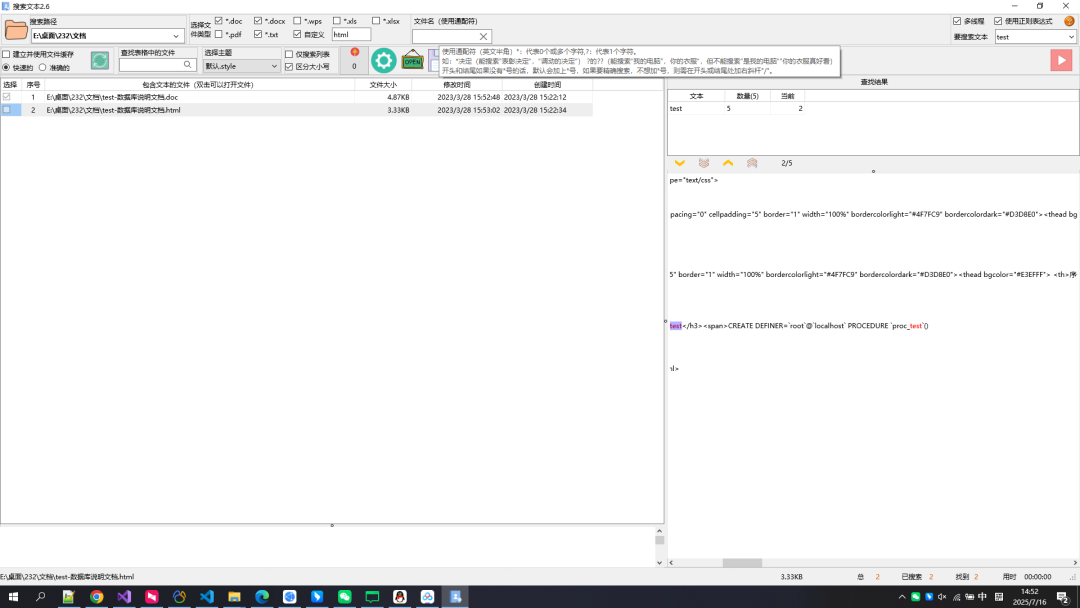Select row test-数据库说明文档.html
The height and width of the screenshot is (608, 1080).
point(296,110)
